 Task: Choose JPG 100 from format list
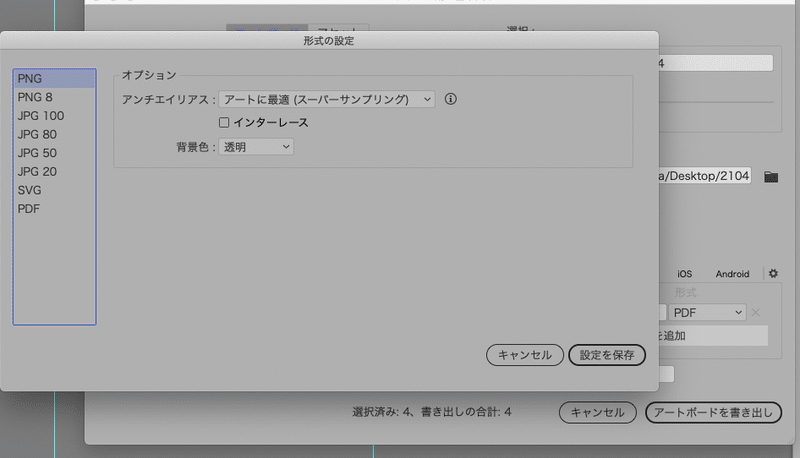click(54, 116)
